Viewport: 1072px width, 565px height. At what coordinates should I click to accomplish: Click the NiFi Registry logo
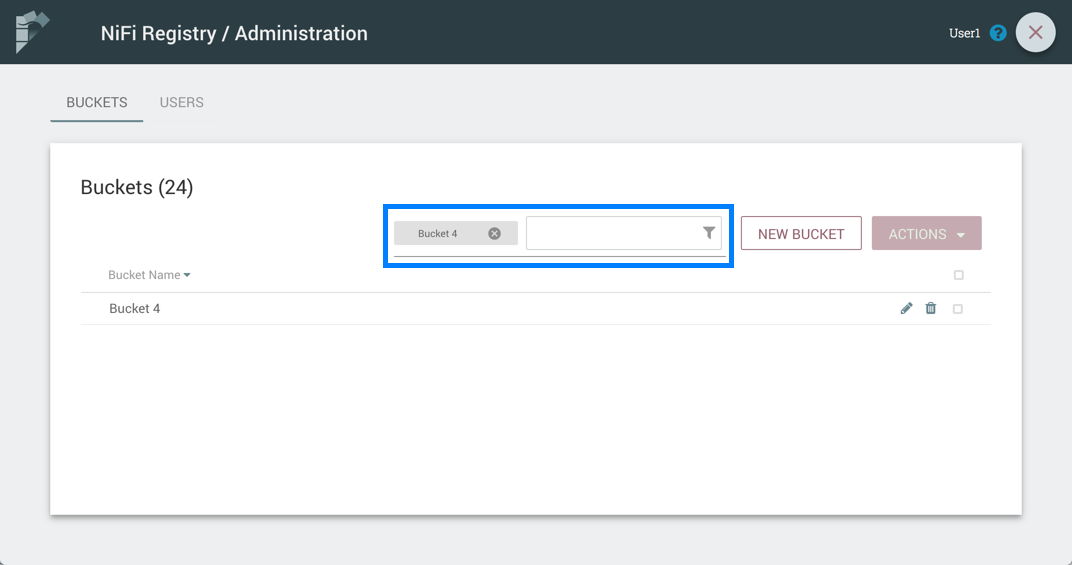pyautogui.click(x=32, y=32)
